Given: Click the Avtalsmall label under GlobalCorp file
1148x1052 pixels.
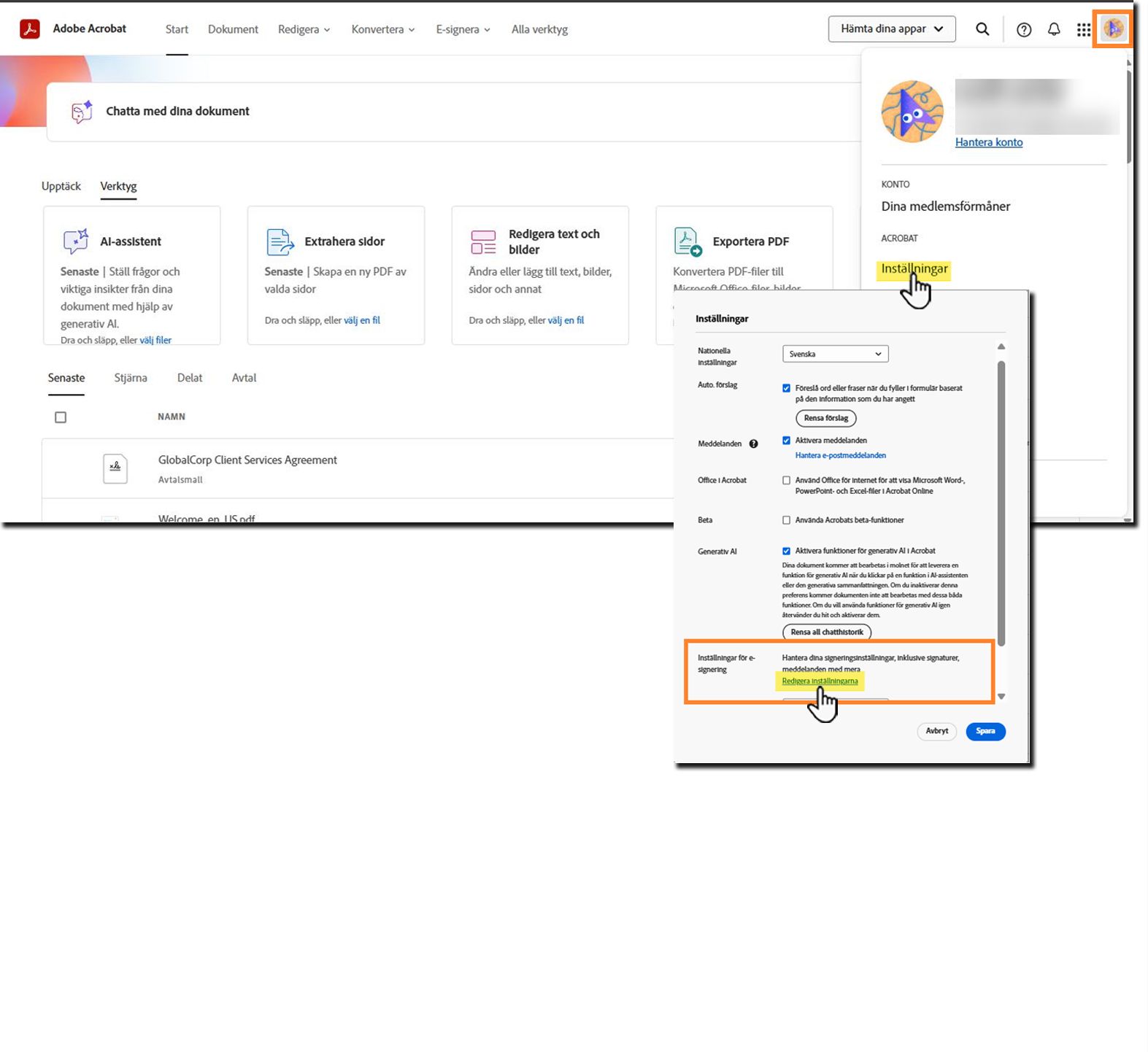Looking at the screenshot, I should (x=180, y=479).
